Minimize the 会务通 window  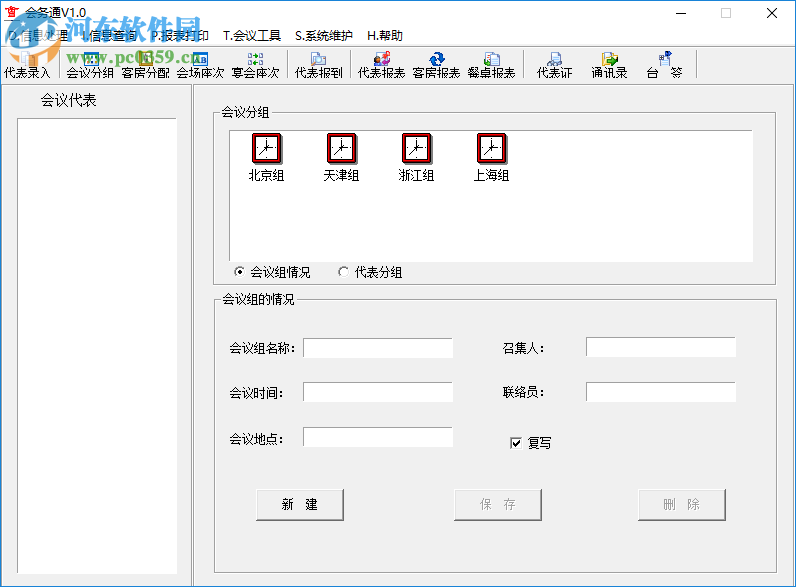(681, 13)
